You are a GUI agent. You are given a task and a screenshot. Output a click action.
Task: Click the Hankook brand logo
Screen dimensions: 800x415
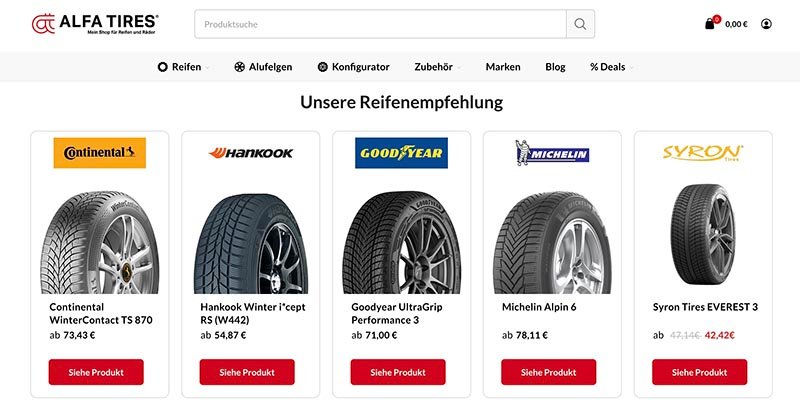(250, 153)
